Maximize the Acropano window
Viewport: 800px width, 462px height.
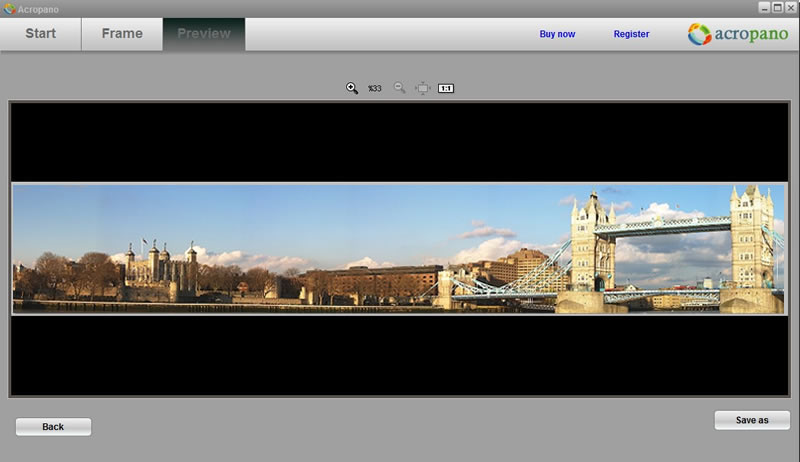tap(778, 8)
